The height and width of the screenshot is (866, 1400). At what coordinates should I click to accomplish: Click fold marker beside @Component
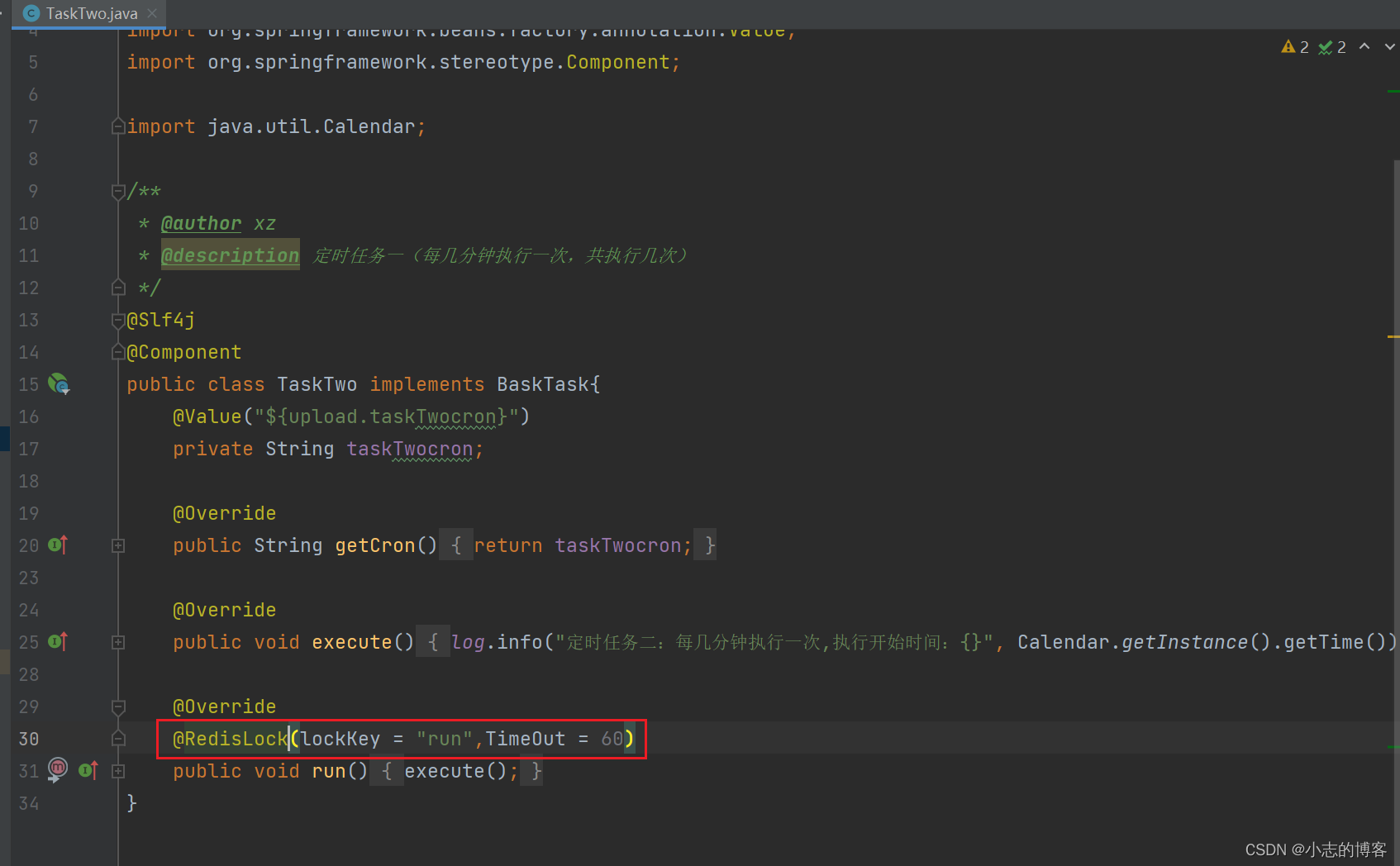118,353
